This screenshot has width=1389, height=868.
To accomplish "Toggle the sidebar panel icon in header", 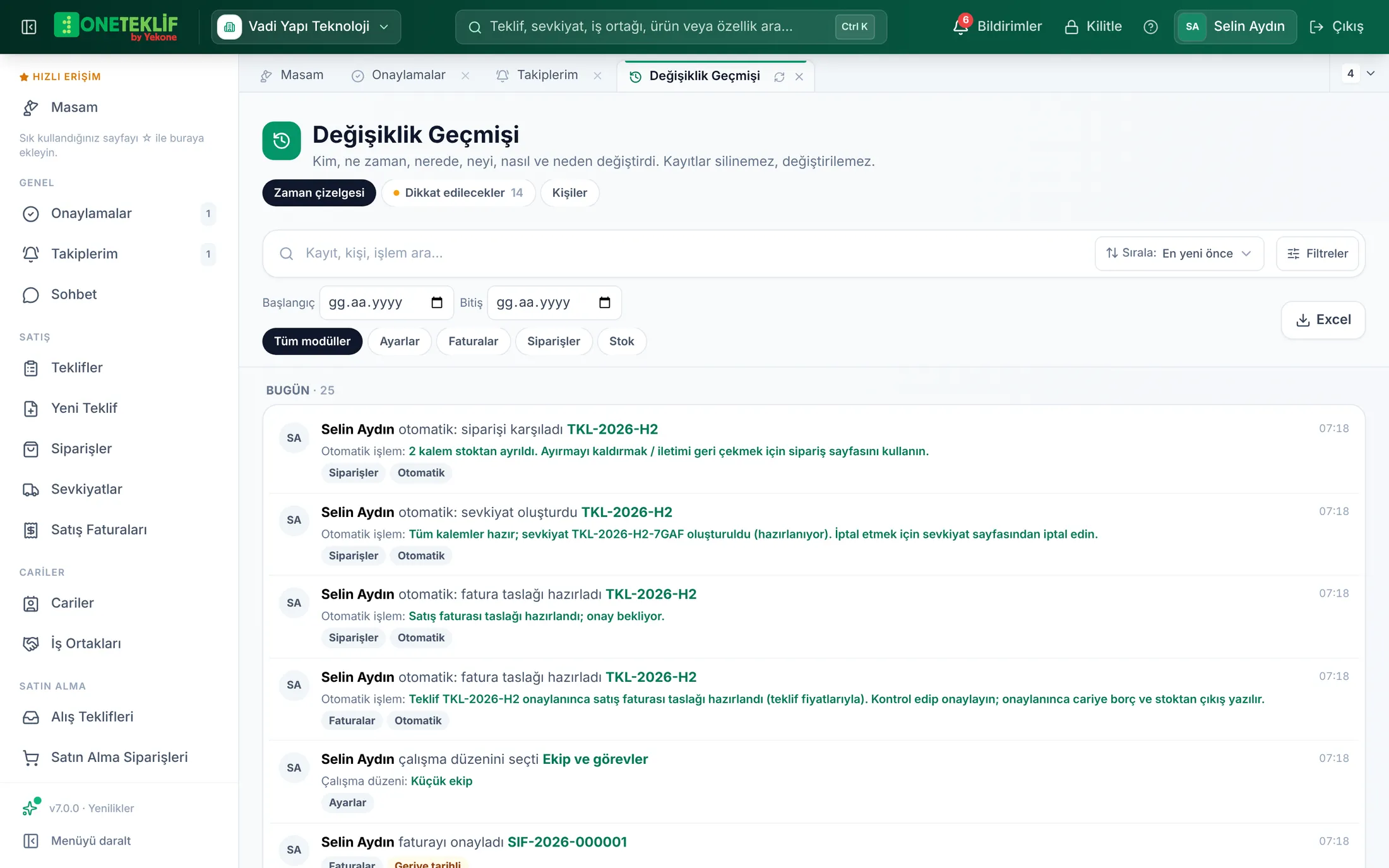I will click(x=29, y=27).
